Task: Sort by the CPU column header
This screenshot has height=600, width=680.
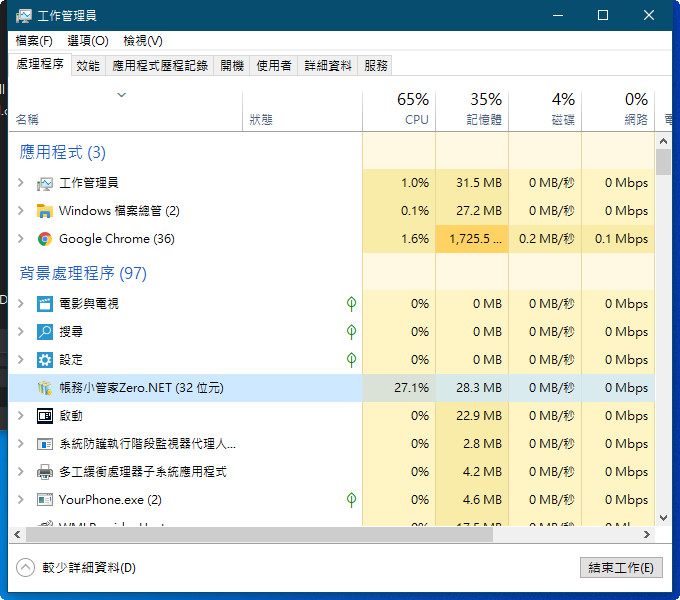Action: click(x=399, y=109)
